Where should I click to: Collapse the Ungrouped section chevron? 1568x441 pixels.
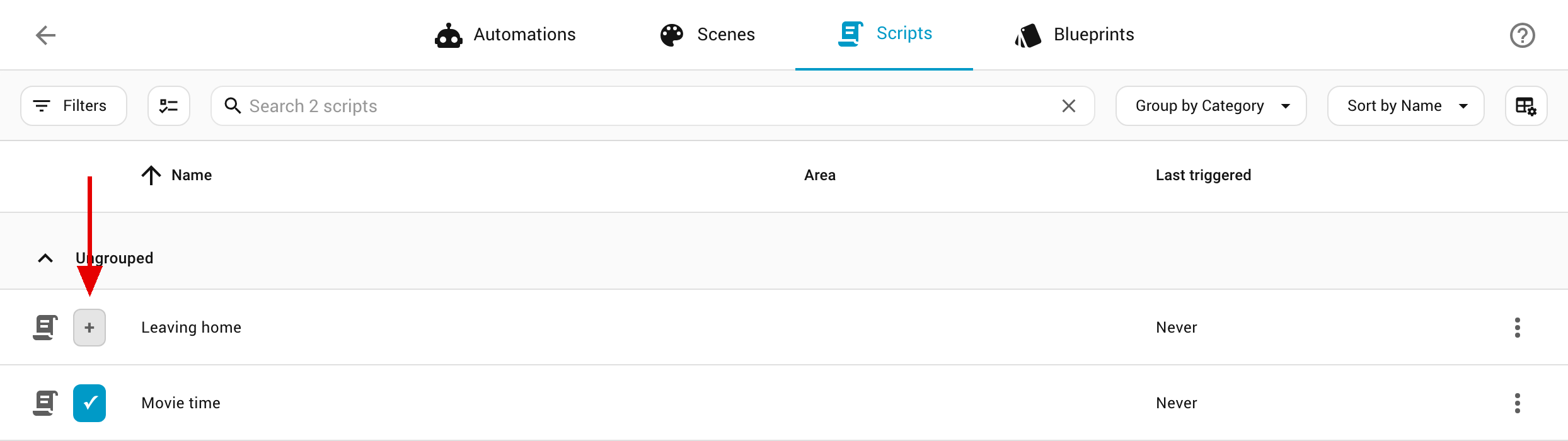pos(45,258)
